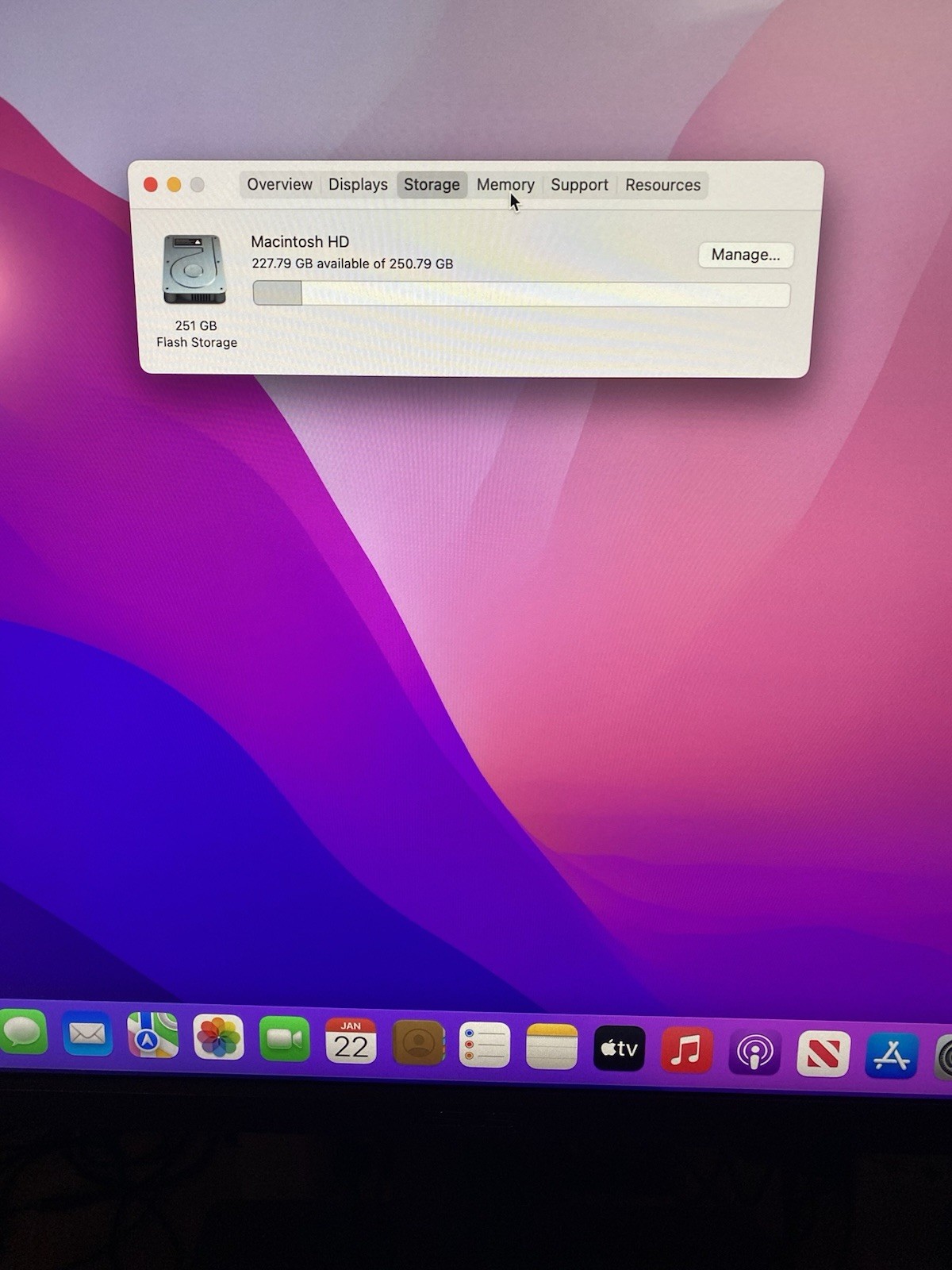The width and height of the screenshot is (952, 1270).
Task: Click the 227.79 GB available text
Action: (352, 264)
